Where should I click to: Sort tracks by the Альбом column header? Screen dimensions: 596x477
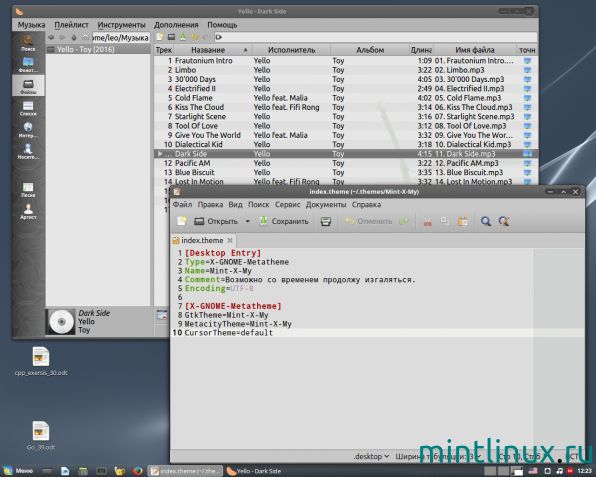click(370, 50)
